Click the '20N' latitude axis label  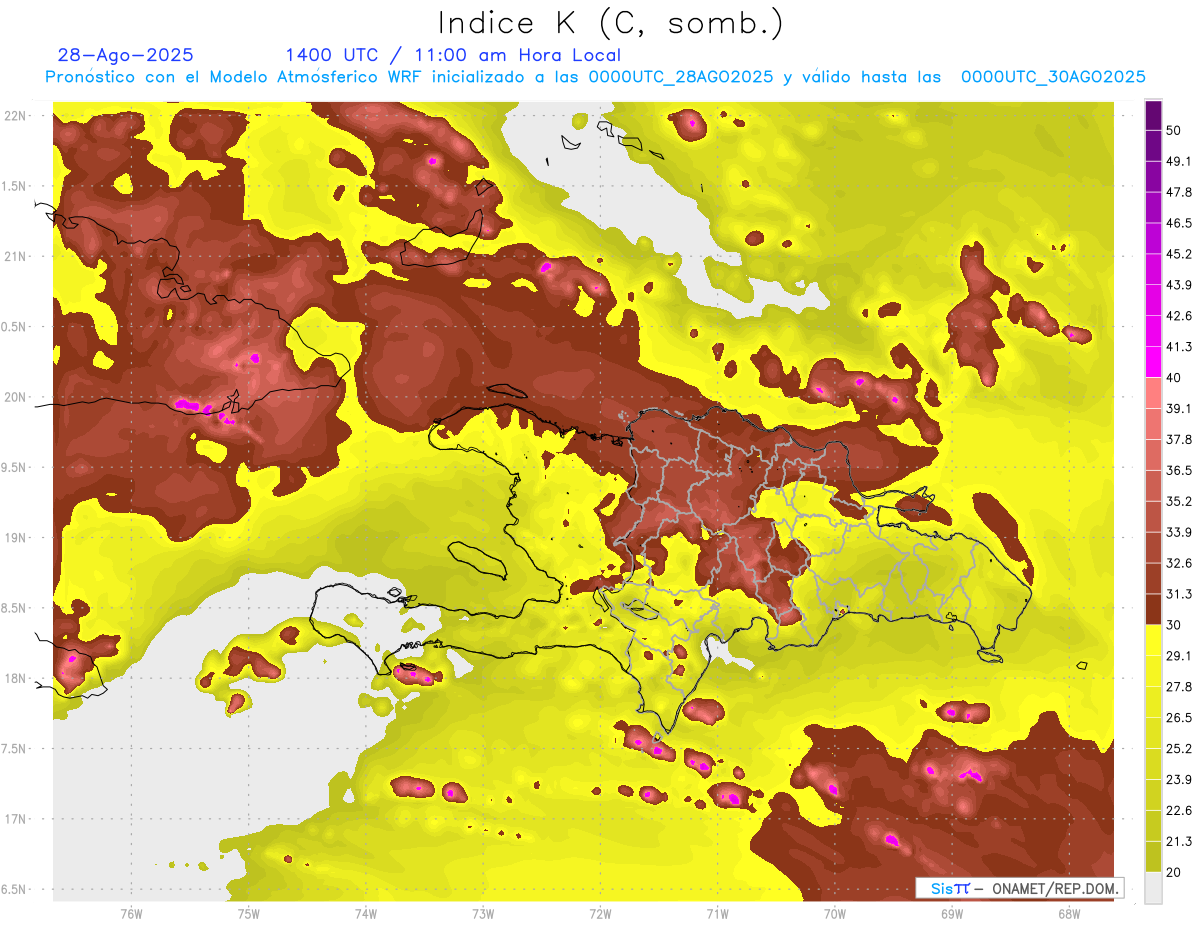[x=14, y=398]
